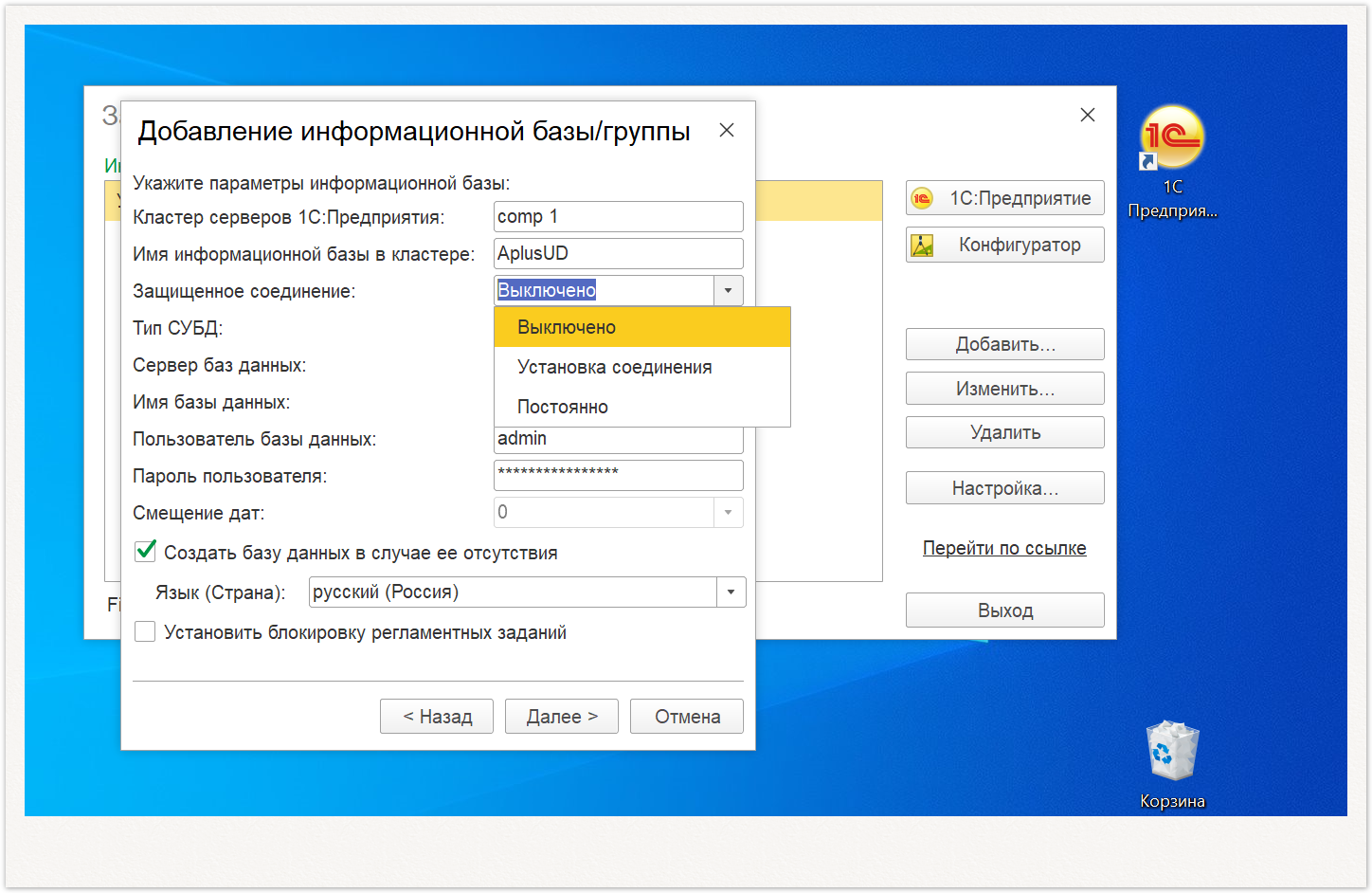The height and width of the screenshot is (893, 1372).
Task: Open the 1C Предприятие desktop shortcut
Action: pos(1172,161)
